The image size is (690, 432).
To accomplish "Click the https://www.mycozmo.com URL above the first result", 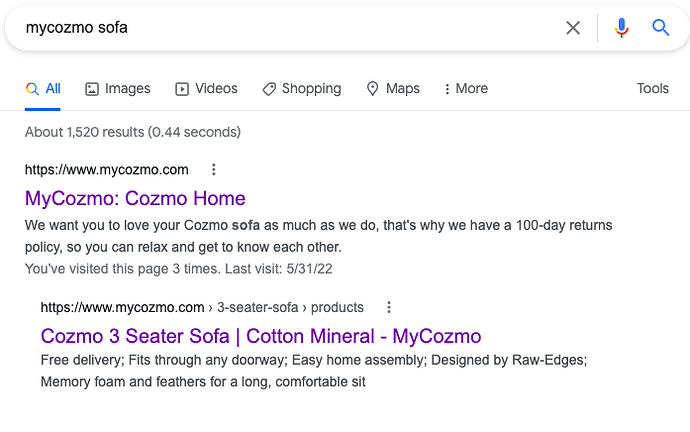I will 107,169.
